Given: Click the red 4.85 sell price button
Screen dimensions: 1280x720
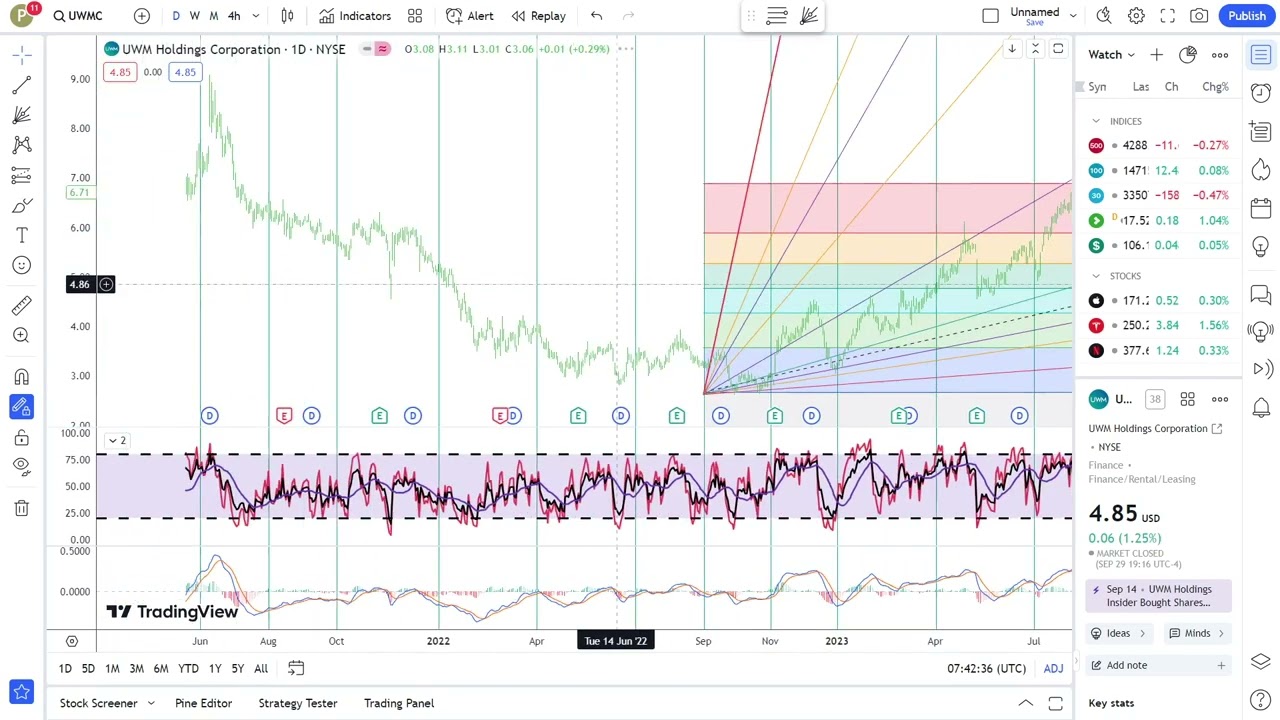Looking at the screenshot, I should (x=120, y=72).
